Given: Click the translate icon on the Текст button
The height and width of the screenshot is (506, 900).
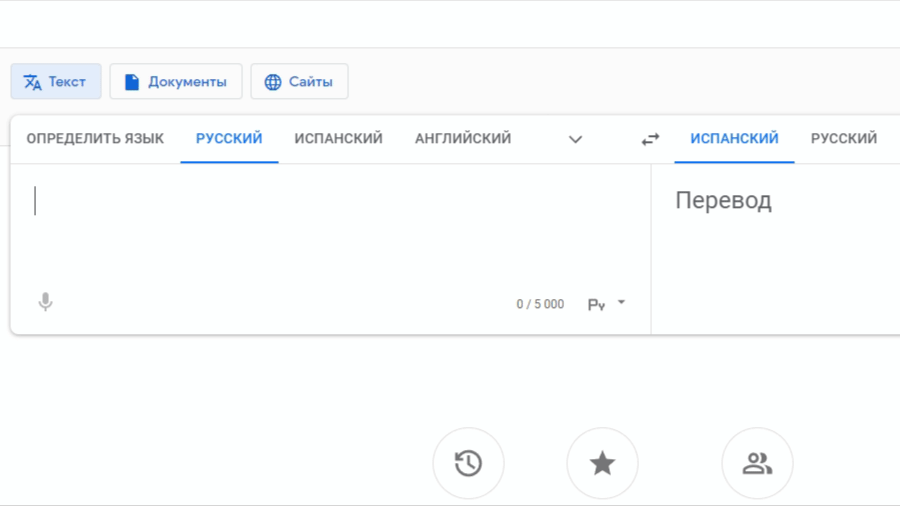Looking at the screenshot, I should click(32, 82).
